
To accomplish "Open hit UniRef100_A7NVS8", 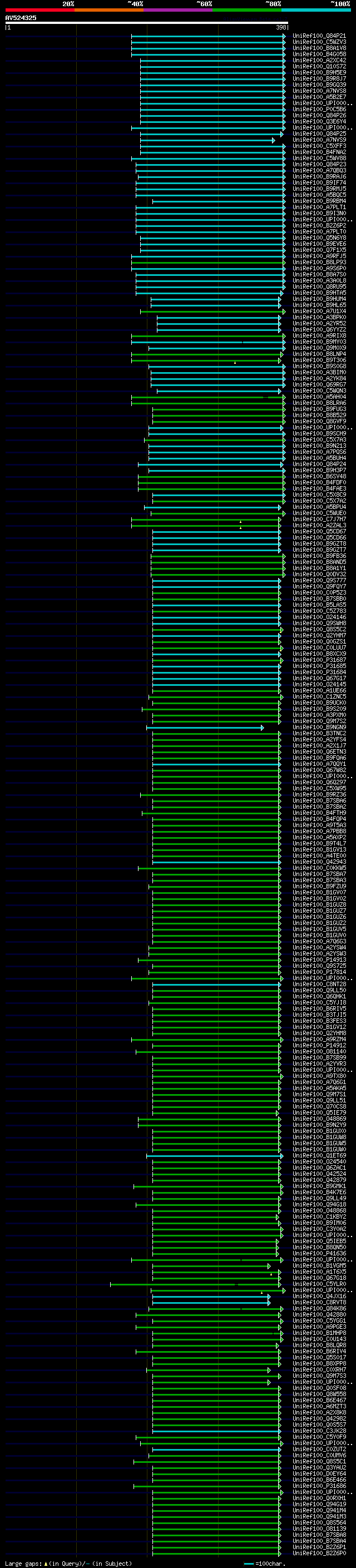I will 319,91.
